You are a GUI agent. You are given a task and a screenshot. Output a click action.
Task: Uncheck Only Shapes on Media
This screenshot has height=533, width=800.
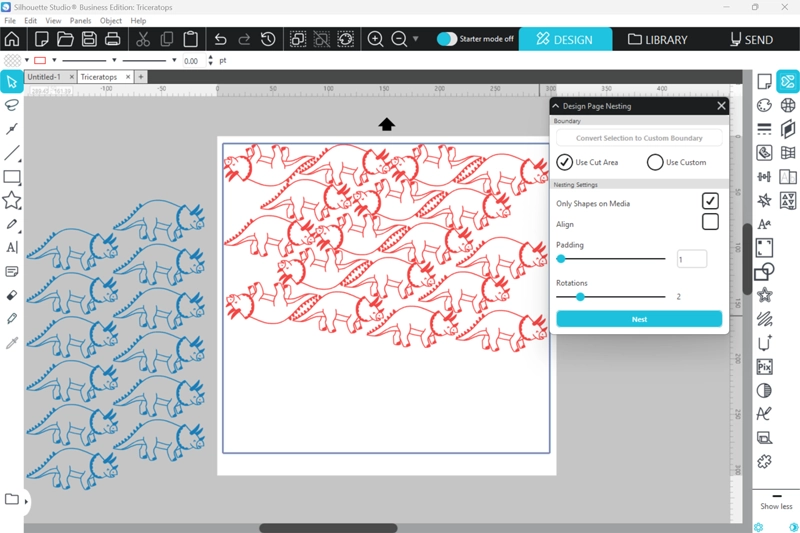coord(710,202)
